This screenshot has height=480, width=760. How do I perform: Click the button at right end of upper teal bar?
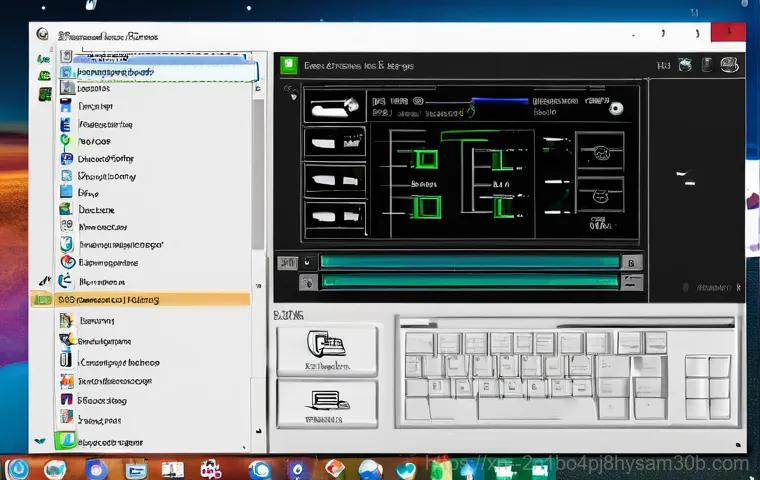[630, 262]
